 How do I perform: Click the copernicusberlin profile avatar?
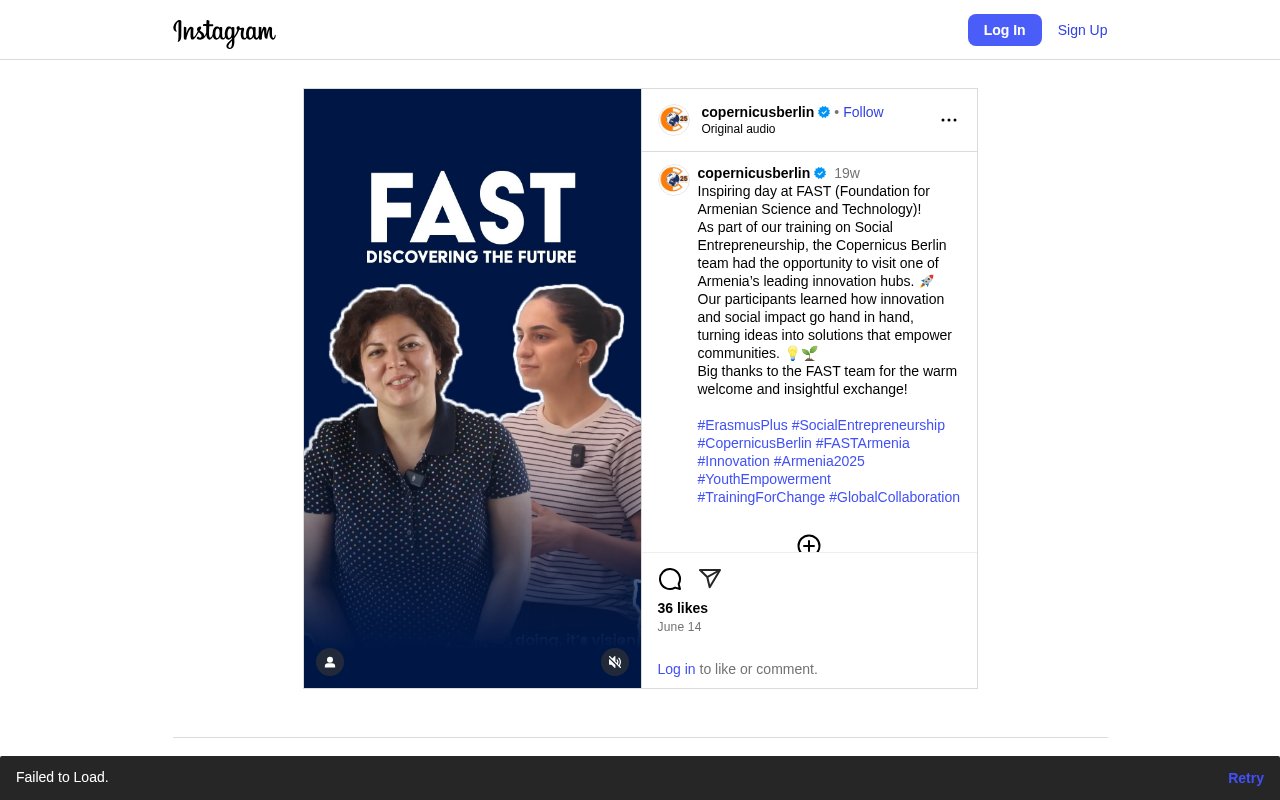click(x=674, y=119)
